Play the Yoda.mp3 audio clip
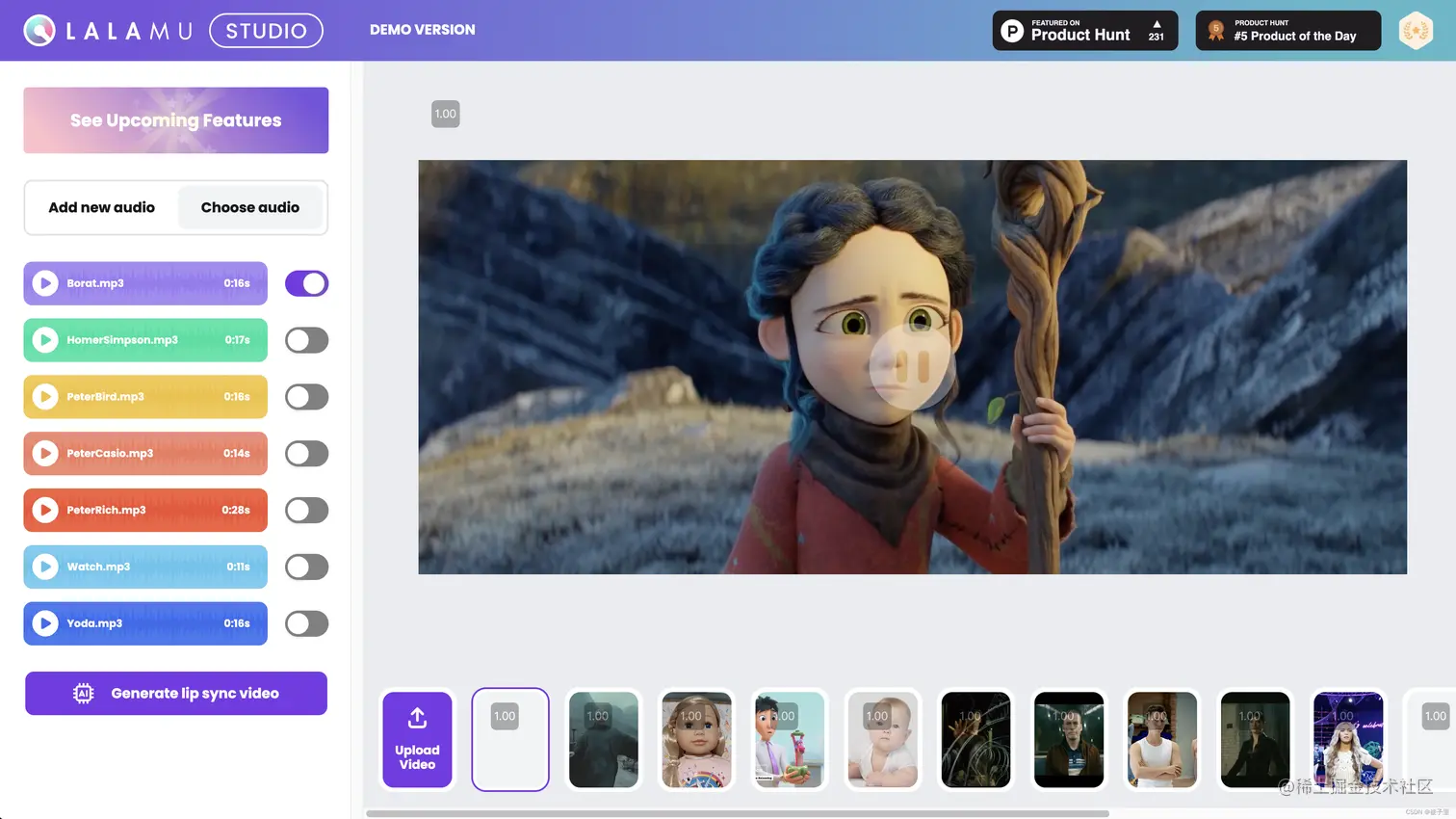The width and height of the screenshot is (1456, 819). click(45, 623)
